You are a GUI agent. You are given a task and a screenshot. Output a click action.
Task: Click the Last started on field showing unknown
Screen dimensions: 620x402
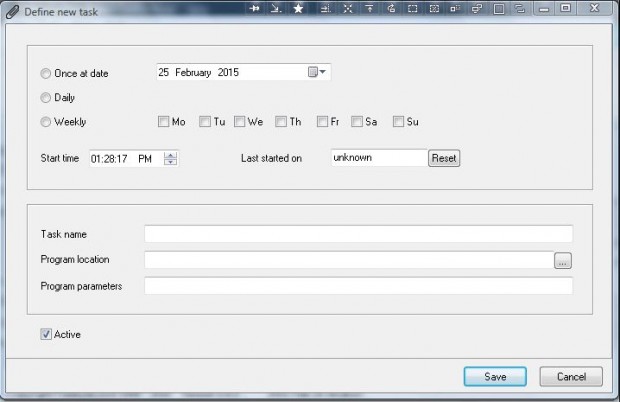click(379, 158)
